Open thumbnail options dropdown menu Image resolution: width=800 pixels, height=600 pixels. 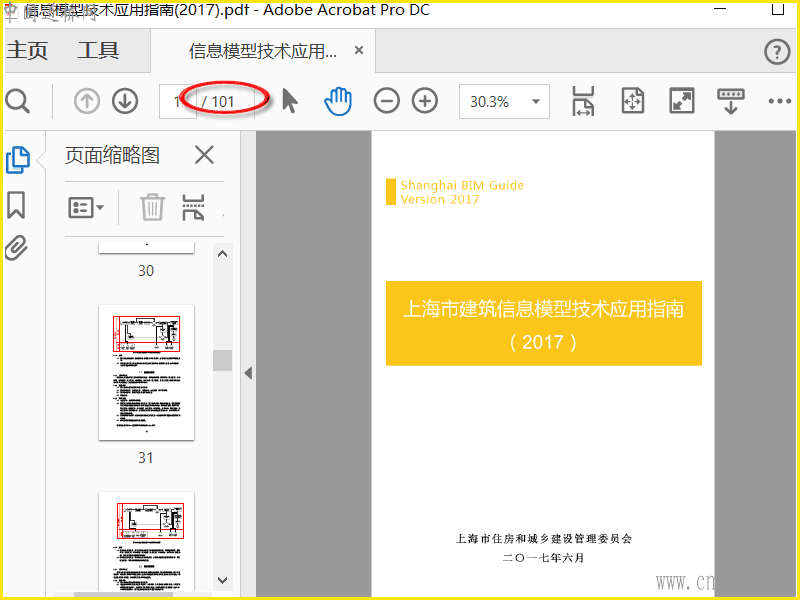pos(86,208)
